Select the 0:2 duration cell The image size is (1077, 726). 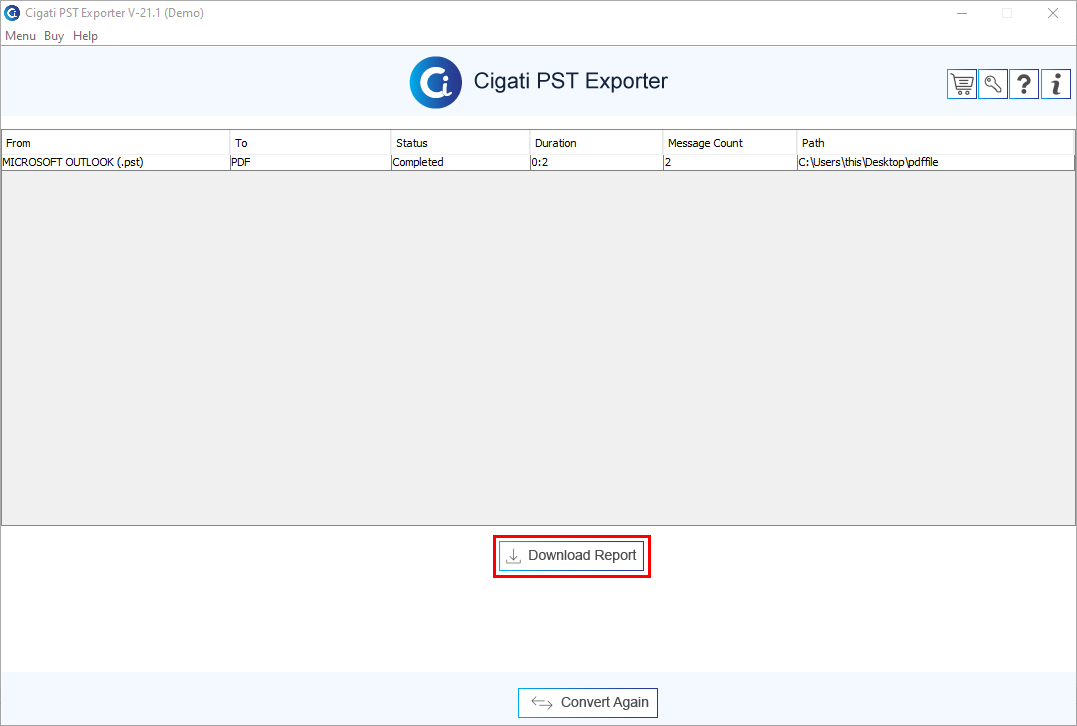pyautogui.click(x=596, y=162)
